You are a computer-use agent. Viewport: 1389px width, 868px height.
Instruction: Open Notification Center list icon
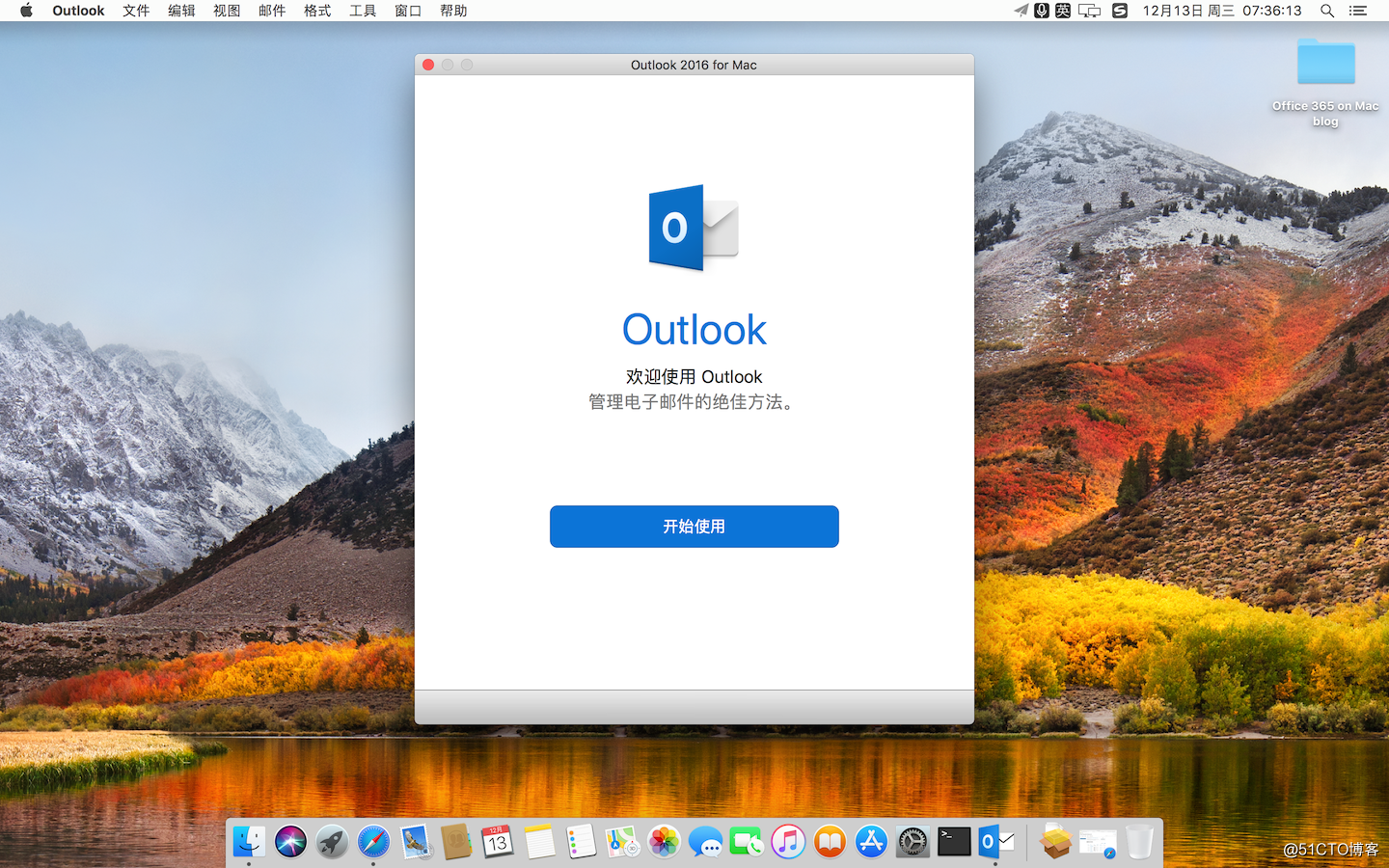[x=1358, y=11]
